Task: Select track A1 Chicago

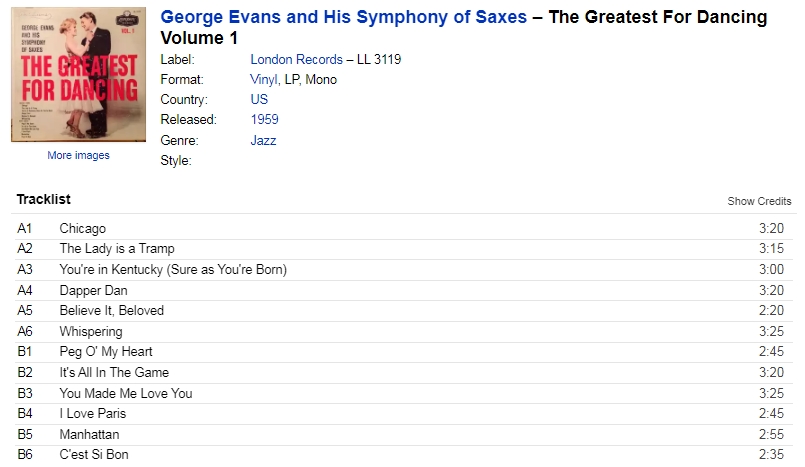Action: click(x=402, y=228)
